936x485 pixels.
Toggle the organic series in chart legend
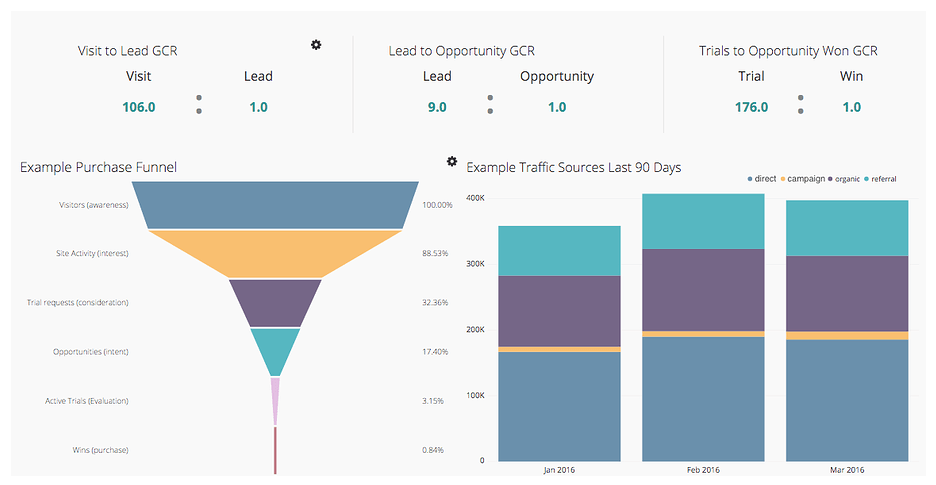844,179
